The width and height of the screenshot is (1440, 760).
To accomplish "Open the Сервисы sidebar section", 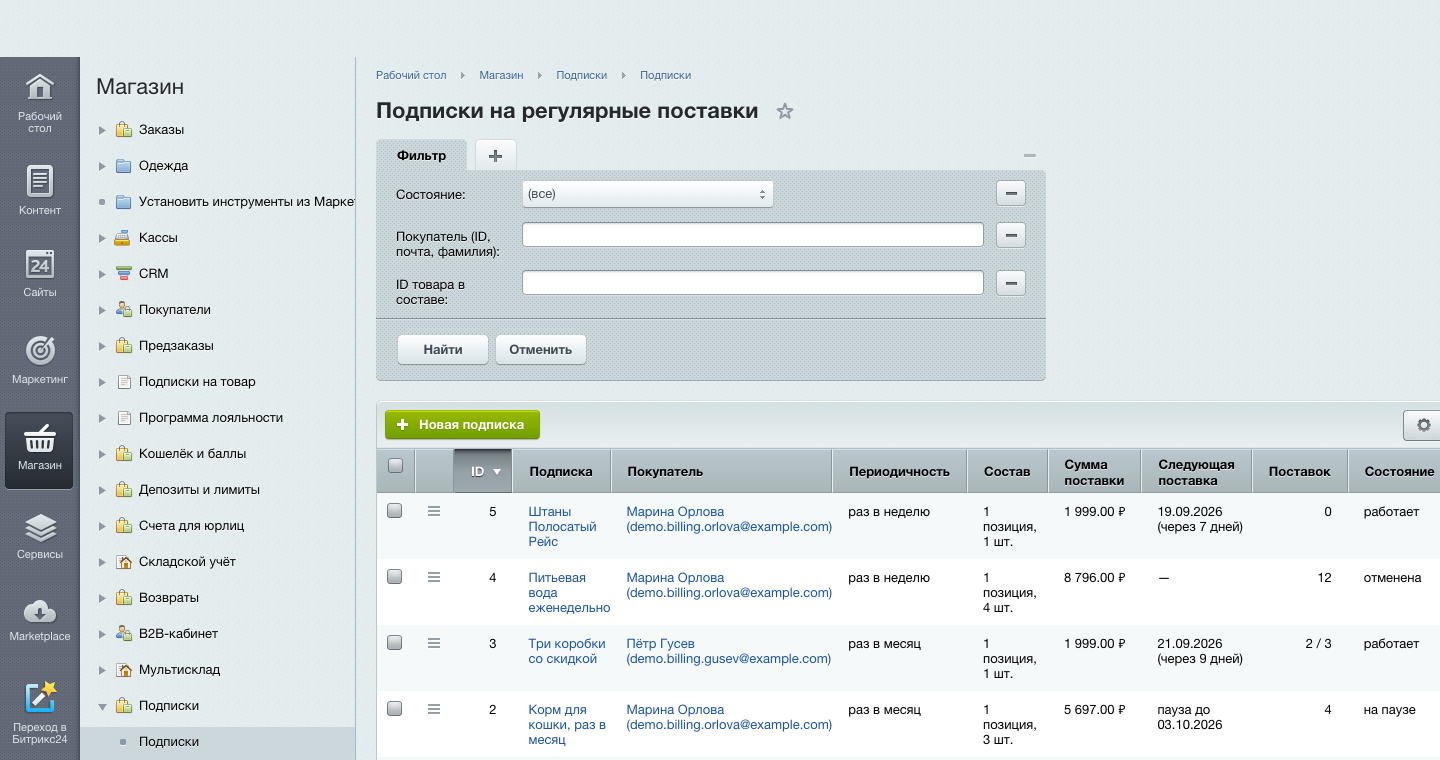I will [39, 536].
